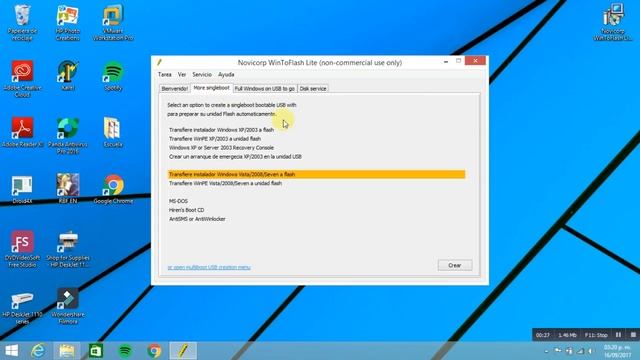
Task: Click WinToFlash title bar pencil icon
Action: point(160,62)
